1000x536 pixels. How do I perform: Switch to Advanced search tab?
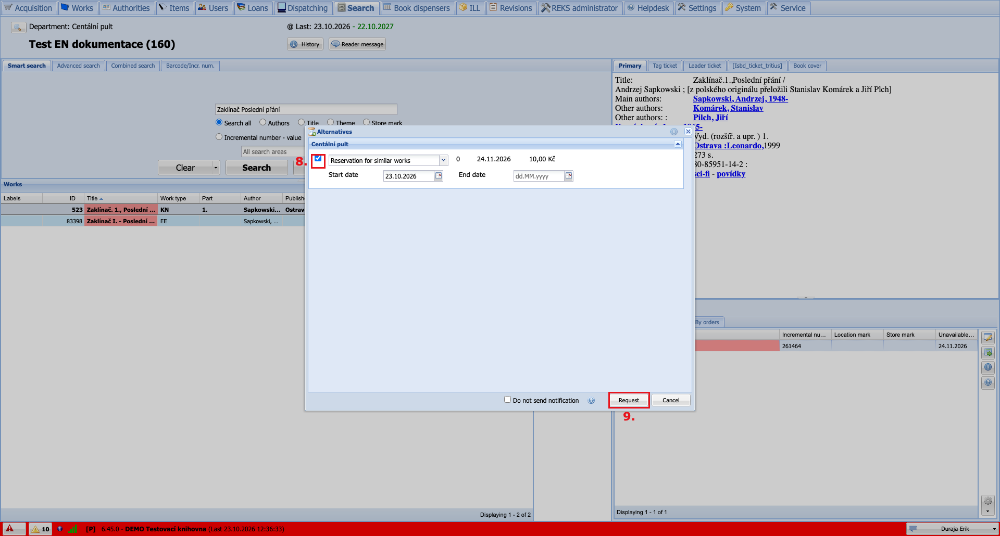[x=78, y=66]
